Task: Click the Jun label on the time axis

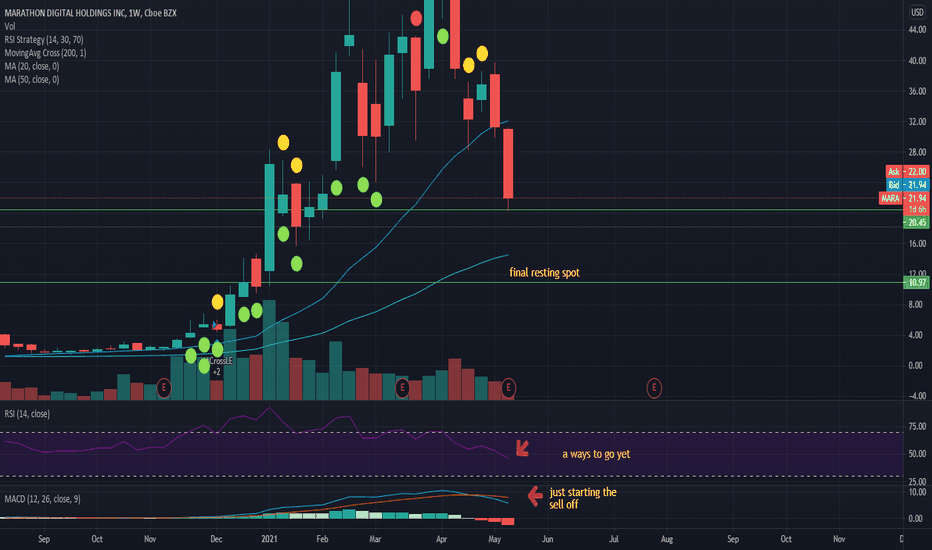Action: point(547,539)
